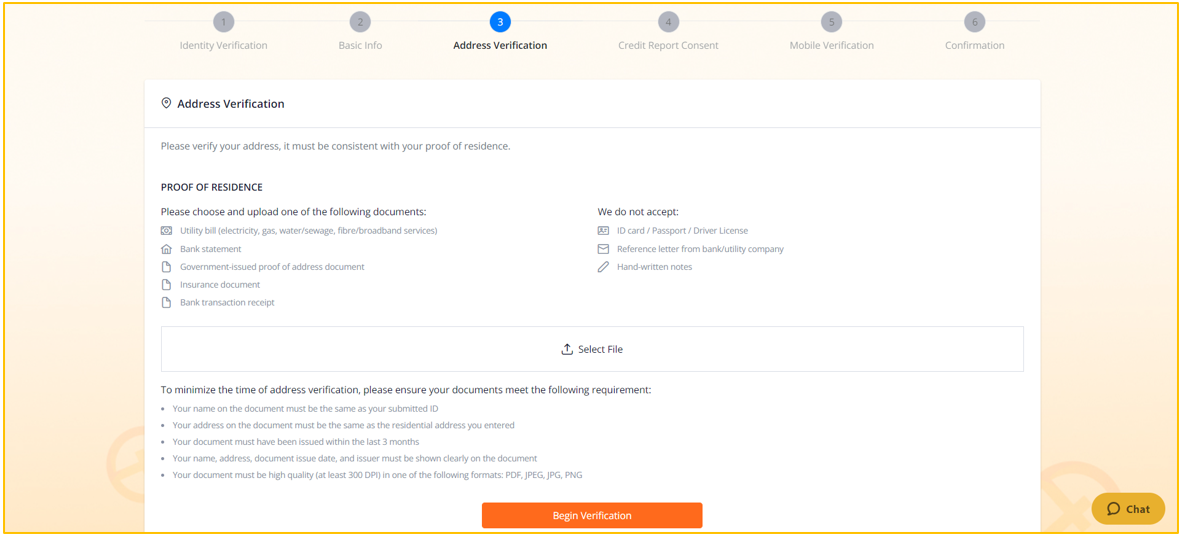Open step 6 Confirmation

coord(975,22)
